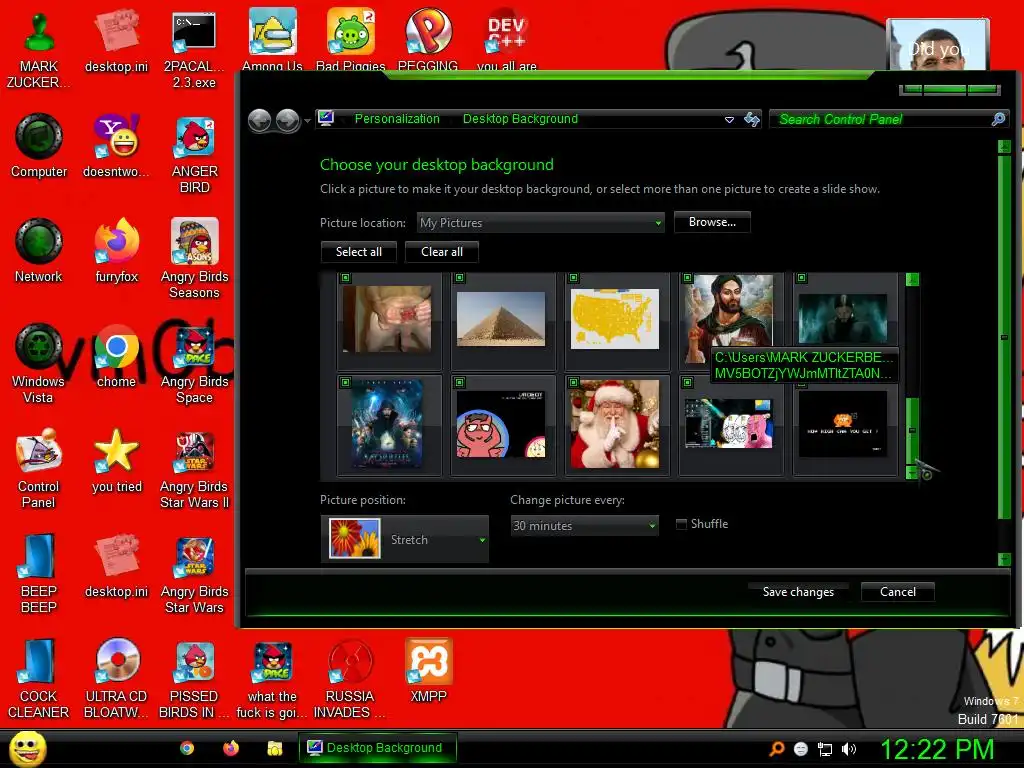Select the Santa Claus wallpaper thumbnail
Viewport: 1024px width, 768px height.
(x=615, y=424)
